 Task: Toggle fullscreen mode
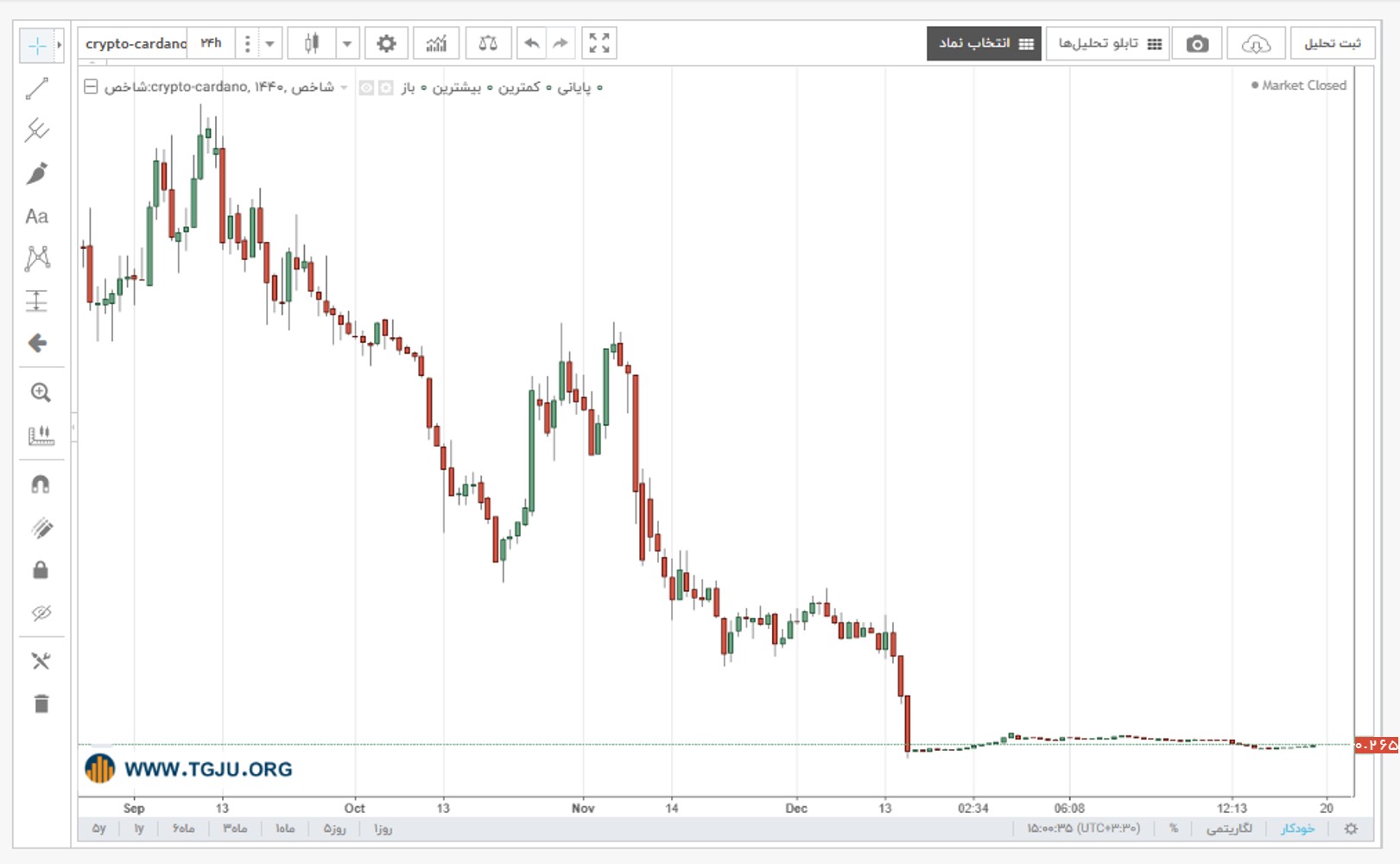(x=599, y=43)
